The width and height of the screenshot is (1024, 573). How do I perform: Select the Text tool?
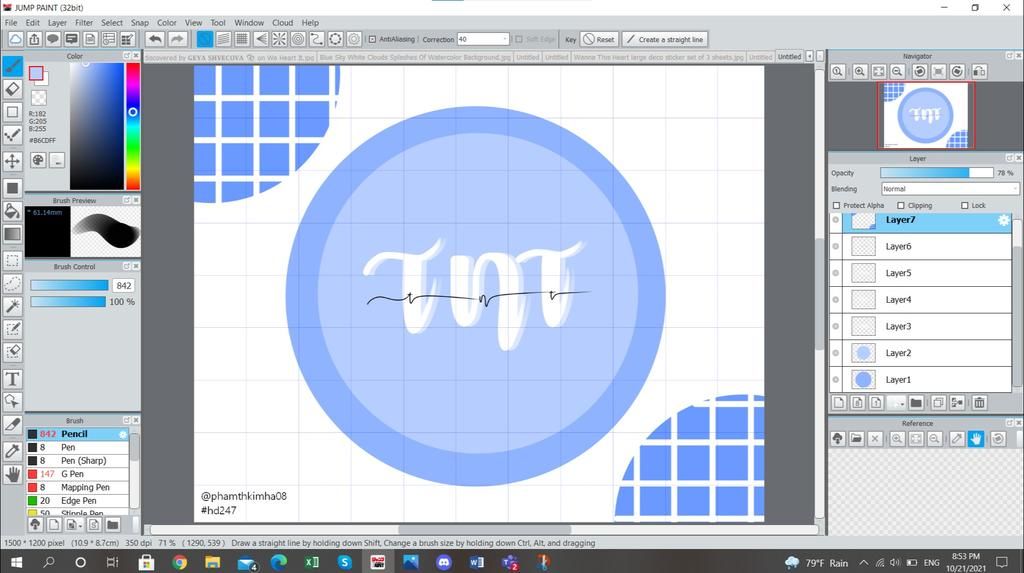12,379
